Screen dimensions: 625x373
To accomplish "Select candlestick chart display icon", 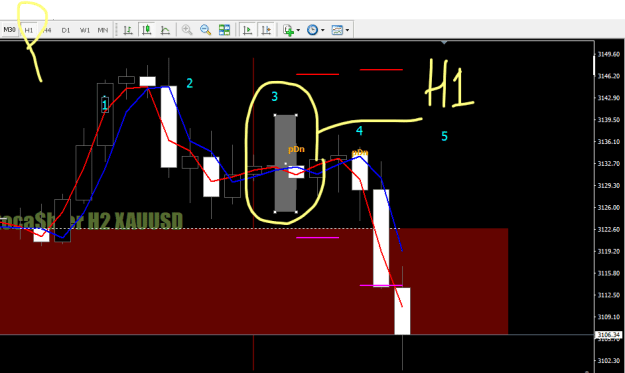I will click(x=147, y=30).
